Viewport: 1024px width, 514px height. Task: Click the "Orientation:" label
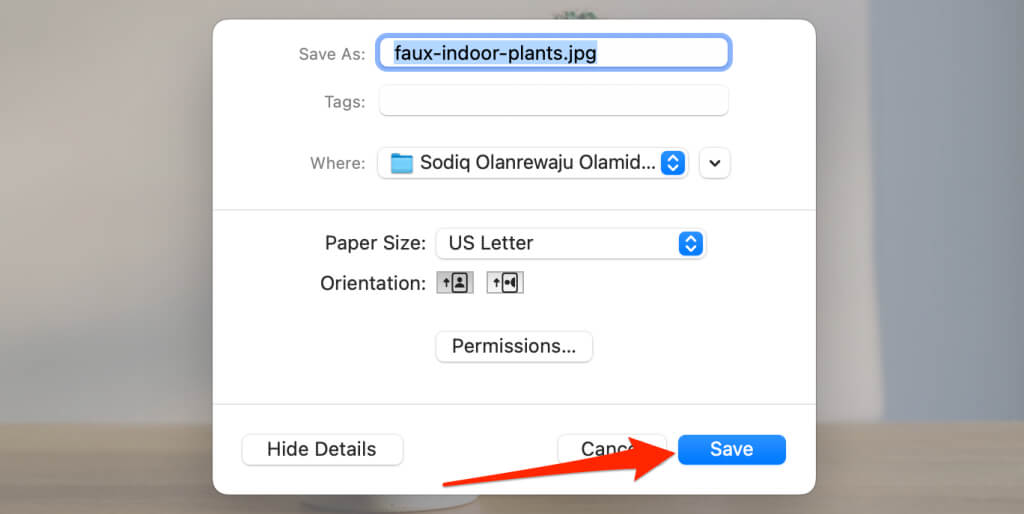(x=373, y=283)
